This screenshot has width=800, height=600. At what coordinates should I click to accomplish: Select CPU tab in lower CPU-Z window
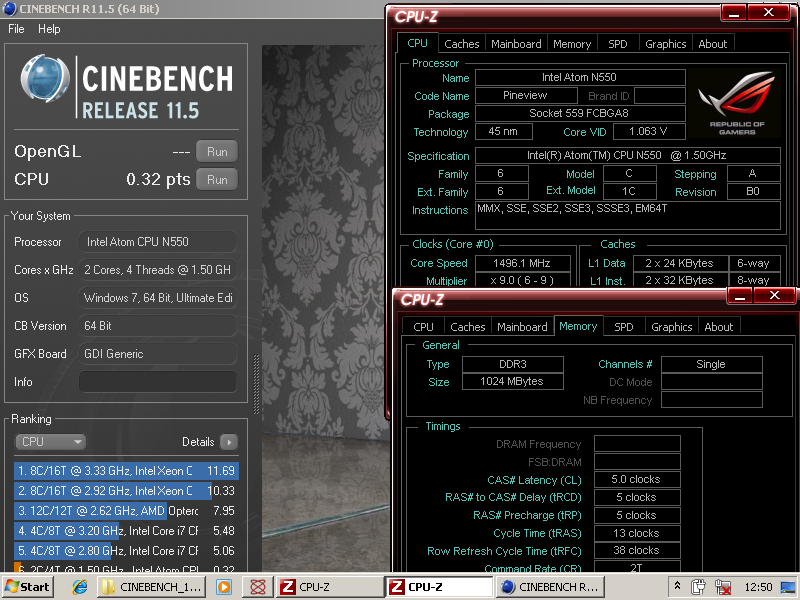pos(423,327)
